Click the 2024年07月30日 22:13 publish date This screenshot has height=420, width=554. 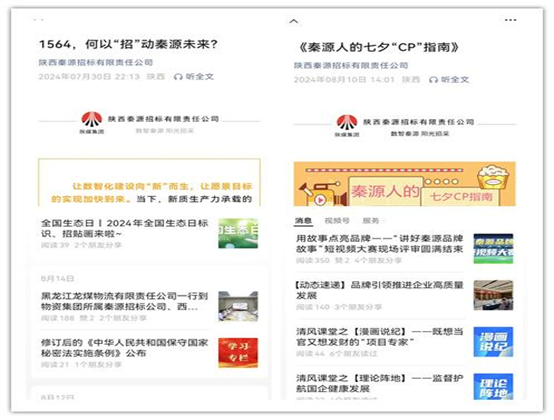(x=89, y=77)
